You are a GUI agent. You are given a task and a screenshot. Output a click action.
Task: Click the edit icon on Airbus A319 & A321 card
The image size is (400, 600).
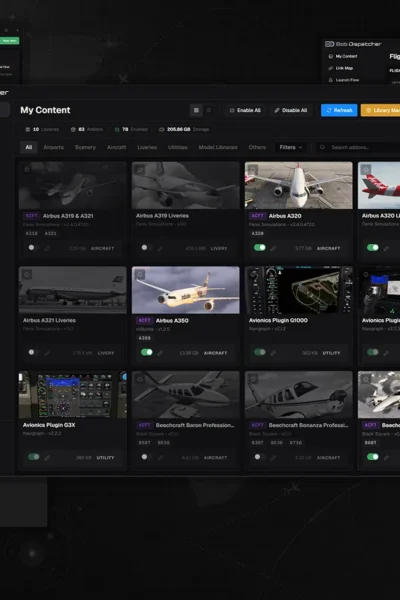coord(47,248)
